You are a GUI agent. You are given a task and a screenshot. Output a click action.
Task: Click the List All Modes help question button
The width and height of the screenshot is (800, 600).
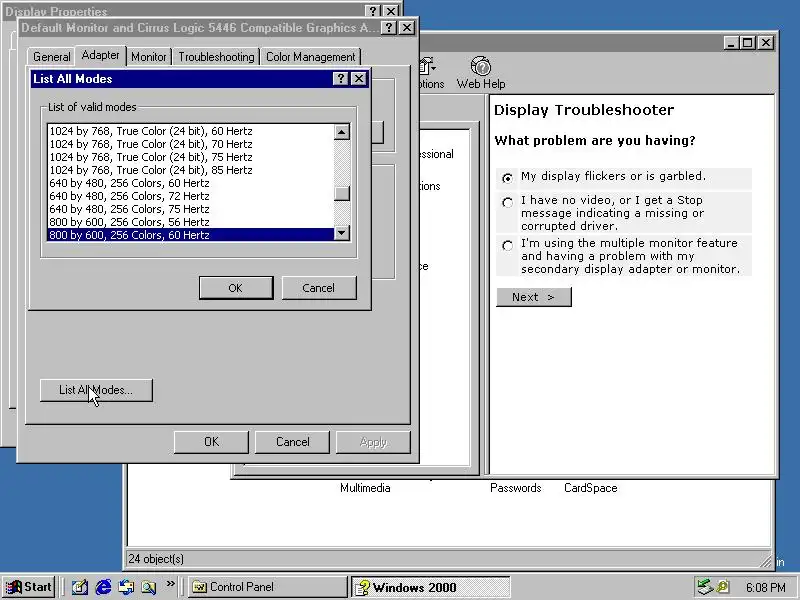pos(341,79)
